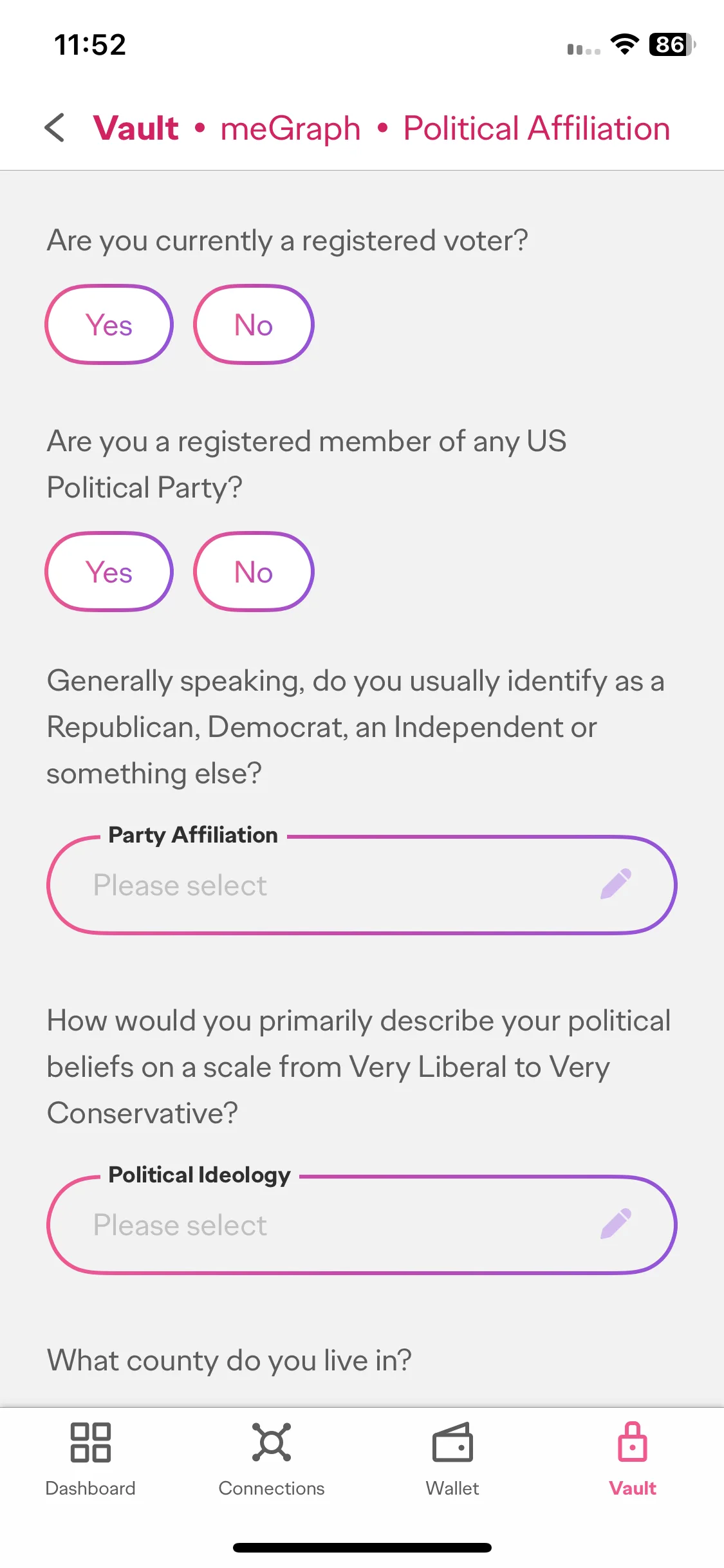The image size is (724, 1568).
Task: Open the Dashboard grid icon
Action: click(x=90, y=1442)
